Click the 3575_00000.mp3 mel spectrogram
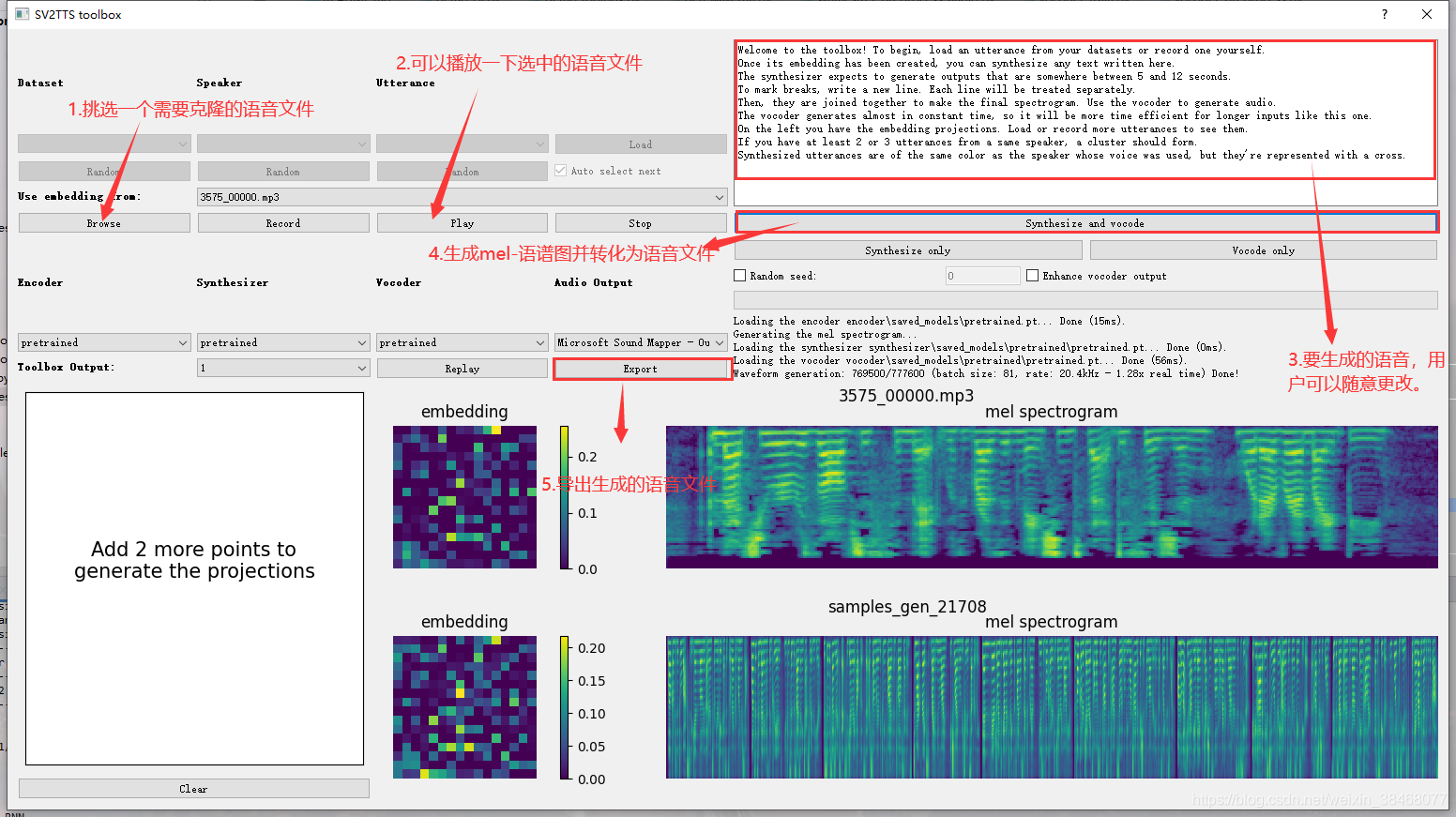The width and height of the screenshot is (1456, 817). click(x=1052, y=497)
